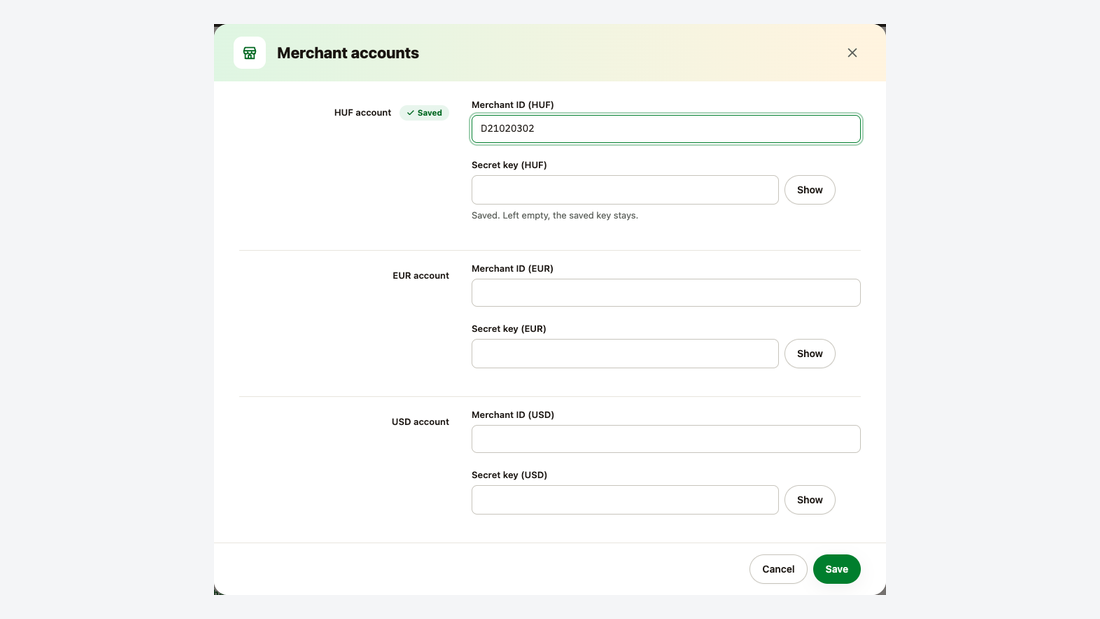Click the Merchant ID (EUR) input
The height and width of the screenshot is (619, 1100).
[x=666, y=293]
